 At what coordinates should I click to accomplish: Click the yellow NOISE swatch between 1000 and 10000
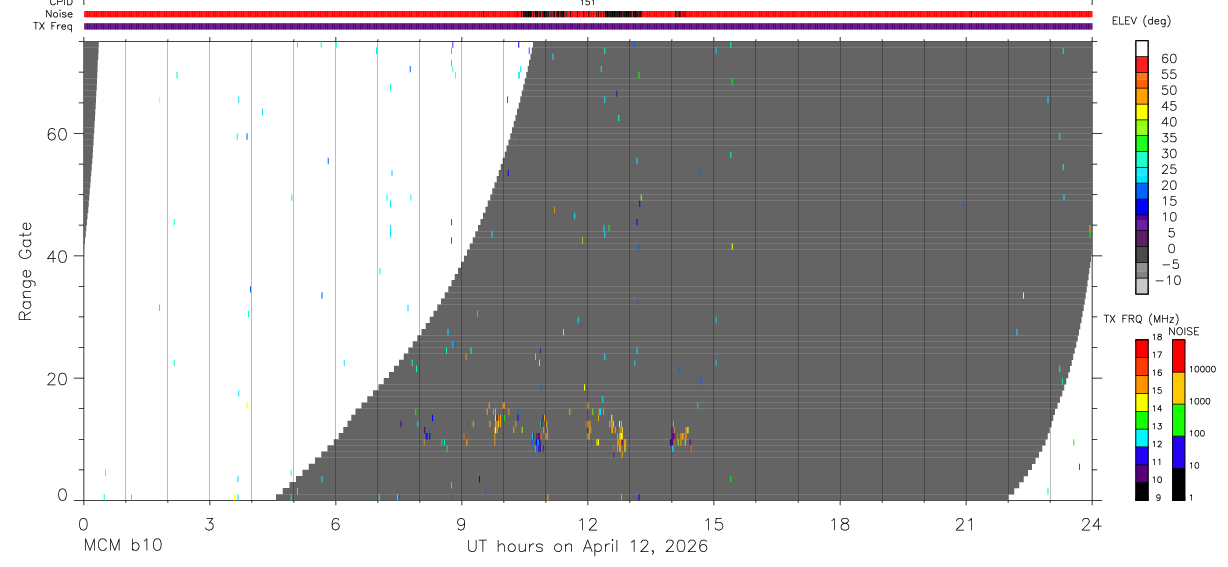coord(1178,387)
